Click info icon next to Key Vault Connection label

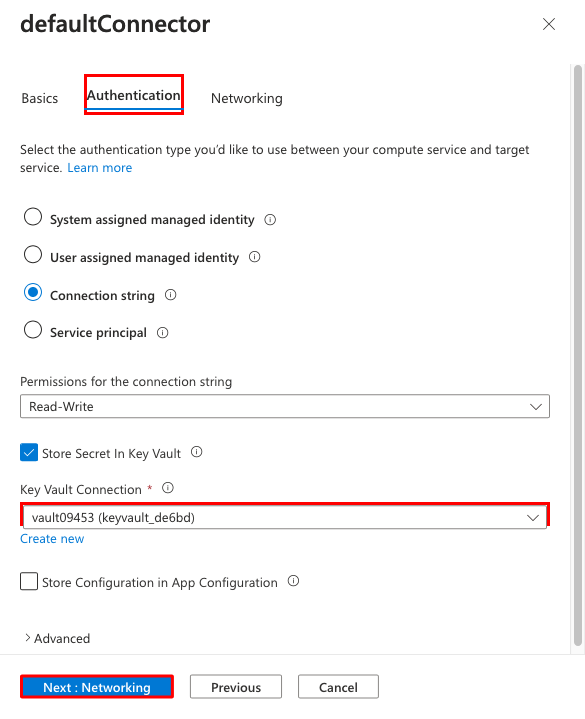(168, 488)
